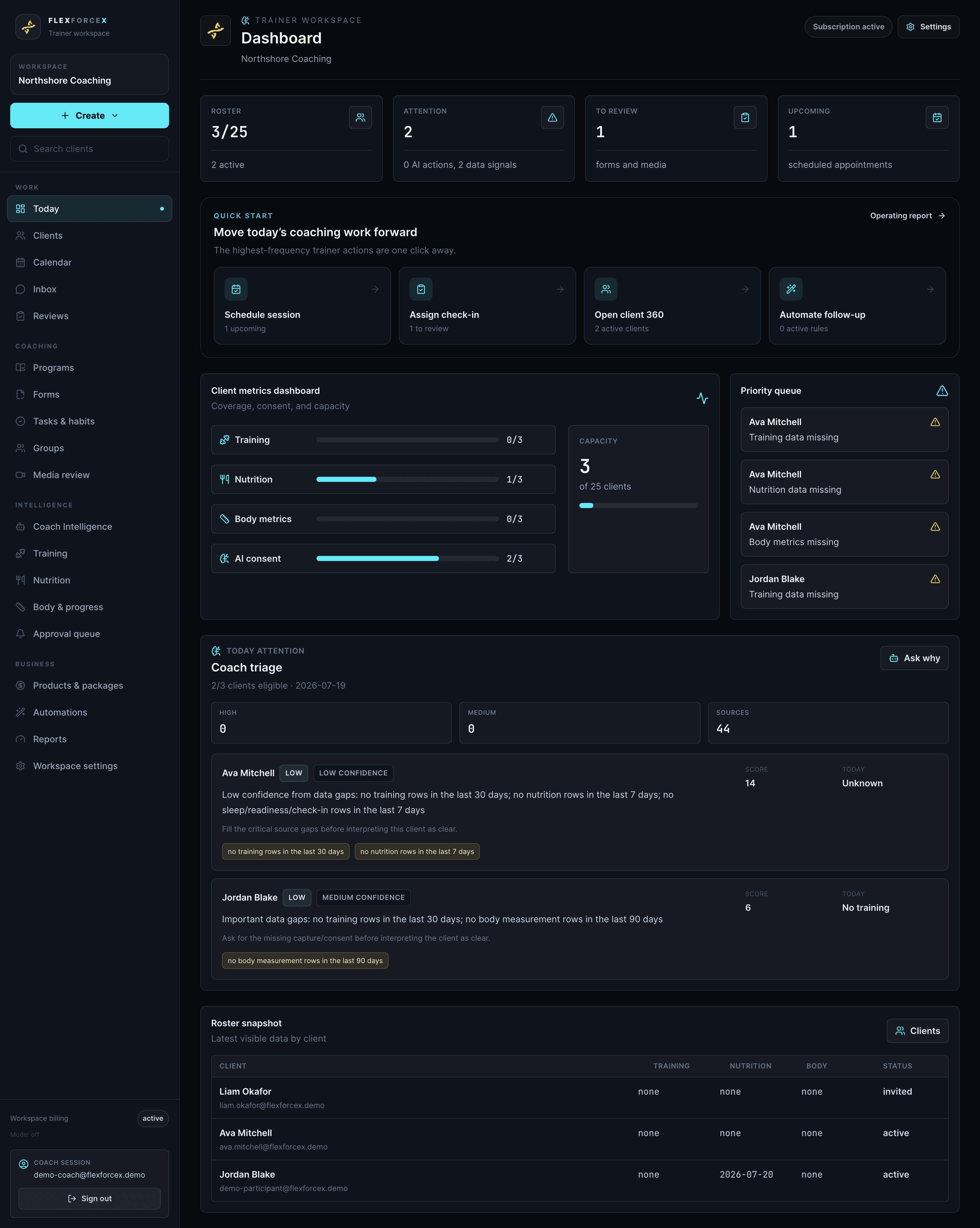Viewport: 980px width, 1228px height.
Task: Click the Automate follow-up wand icon
Action: [791, 289]
